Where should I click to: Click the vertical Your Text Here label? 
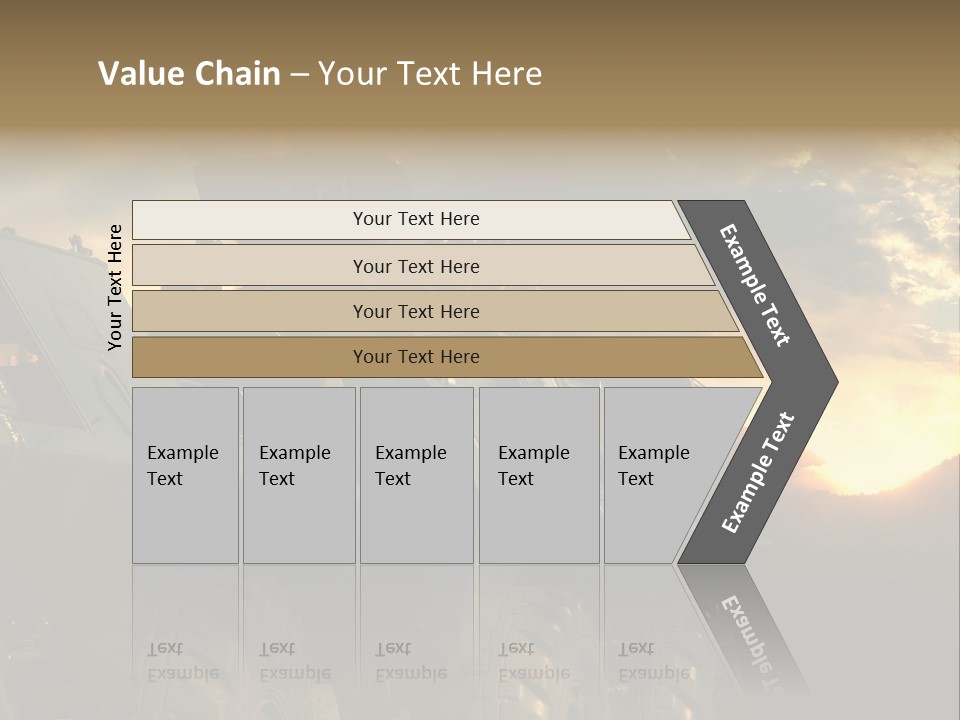click(x=115, y=288)
